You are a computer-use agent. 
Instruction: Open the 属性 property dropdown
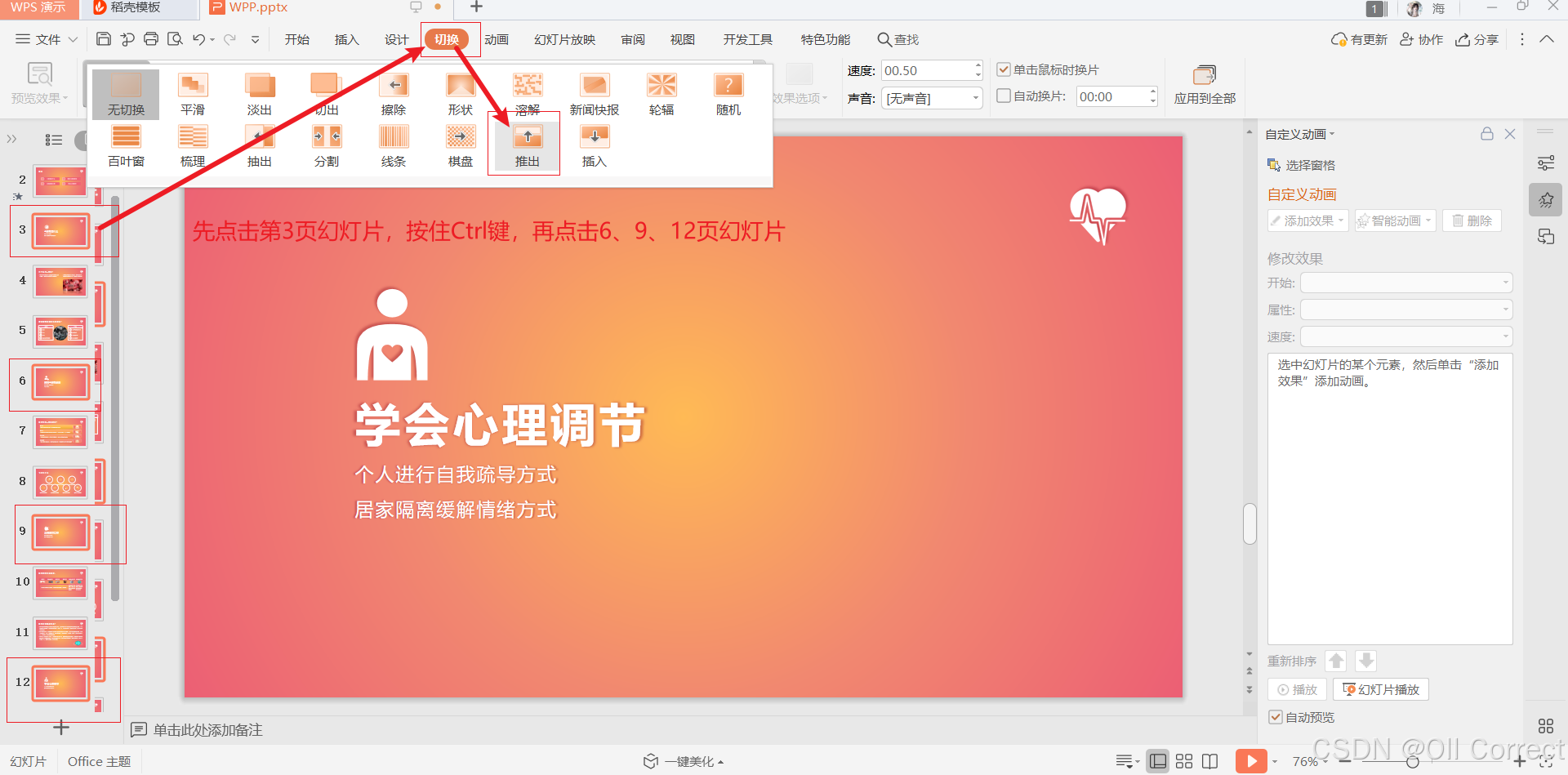1406,310
